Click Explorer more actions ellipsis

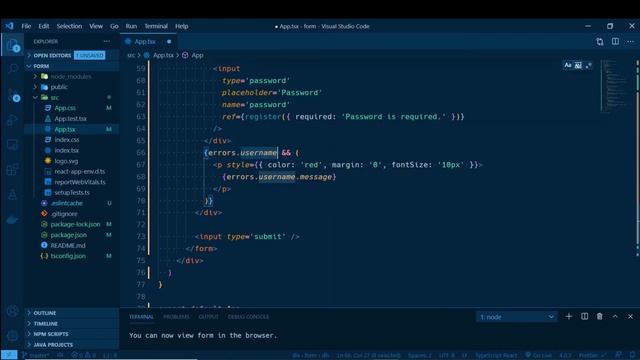107,41
